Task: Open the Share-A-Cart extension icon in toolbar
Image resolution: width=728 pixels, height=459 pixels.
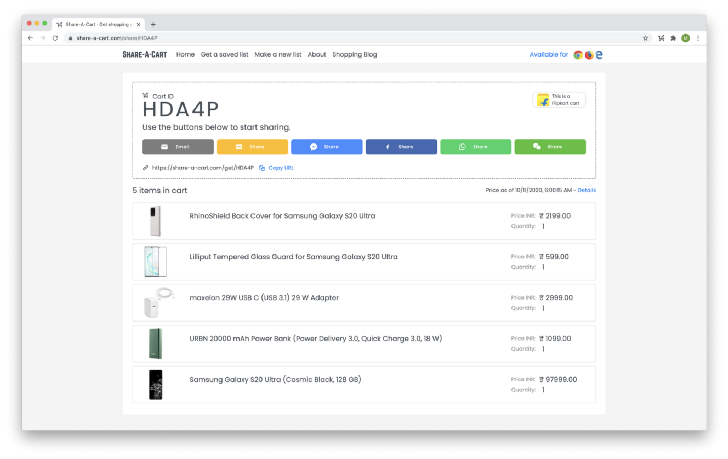Action: 661,38
